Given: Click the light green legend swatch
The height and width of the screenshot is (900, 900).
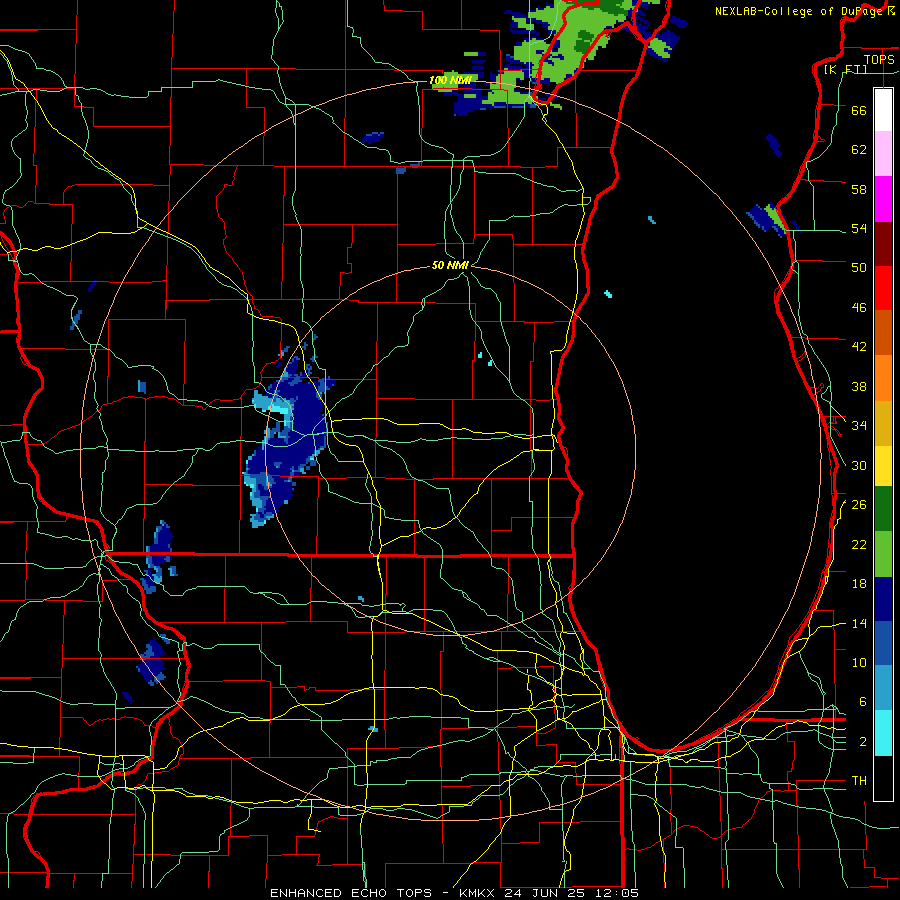Looking at the screenshot, I should [x=883, y=554].
